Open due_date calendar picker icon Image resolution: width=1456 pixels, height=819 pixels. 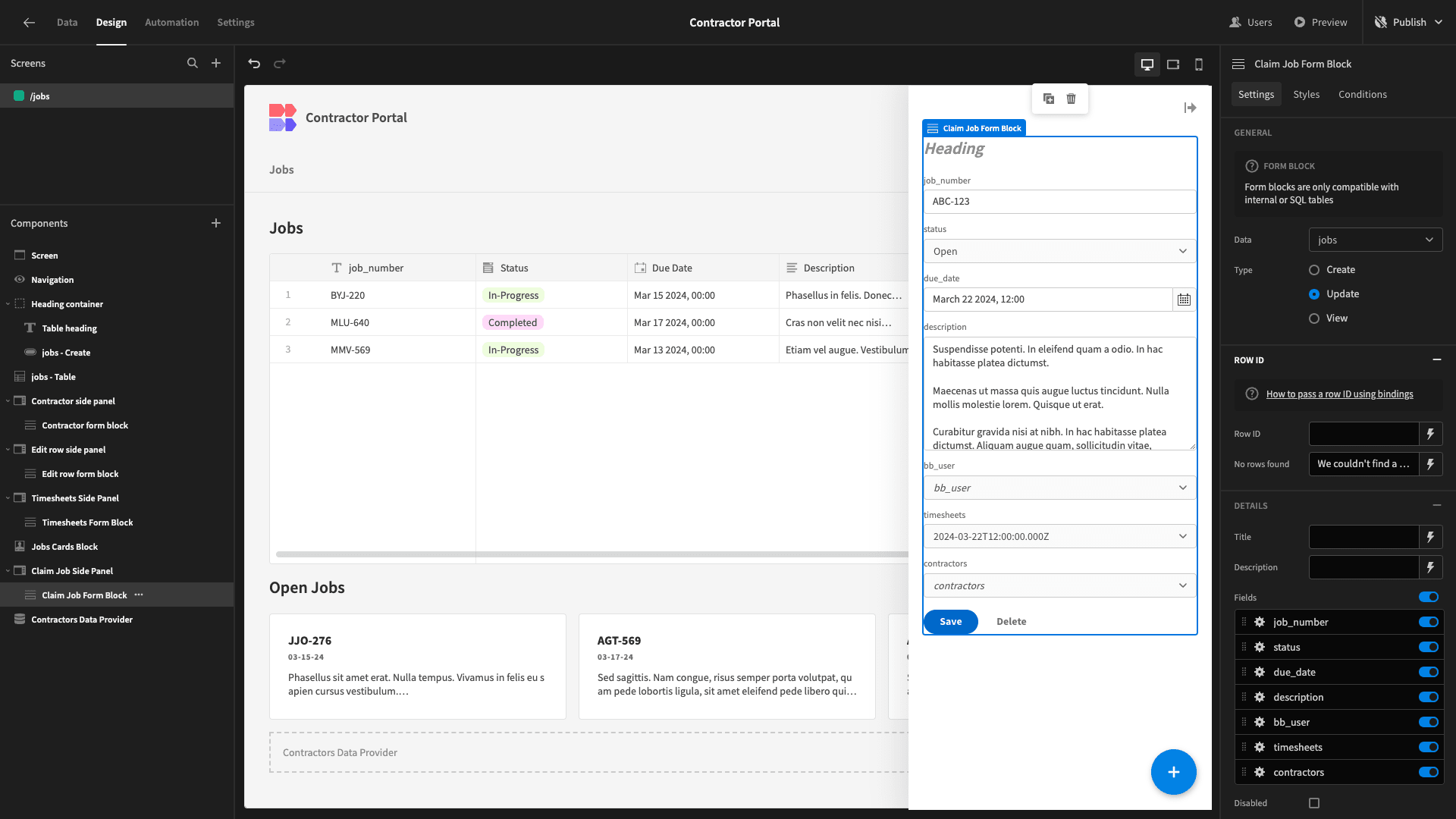coord(1184,300)
